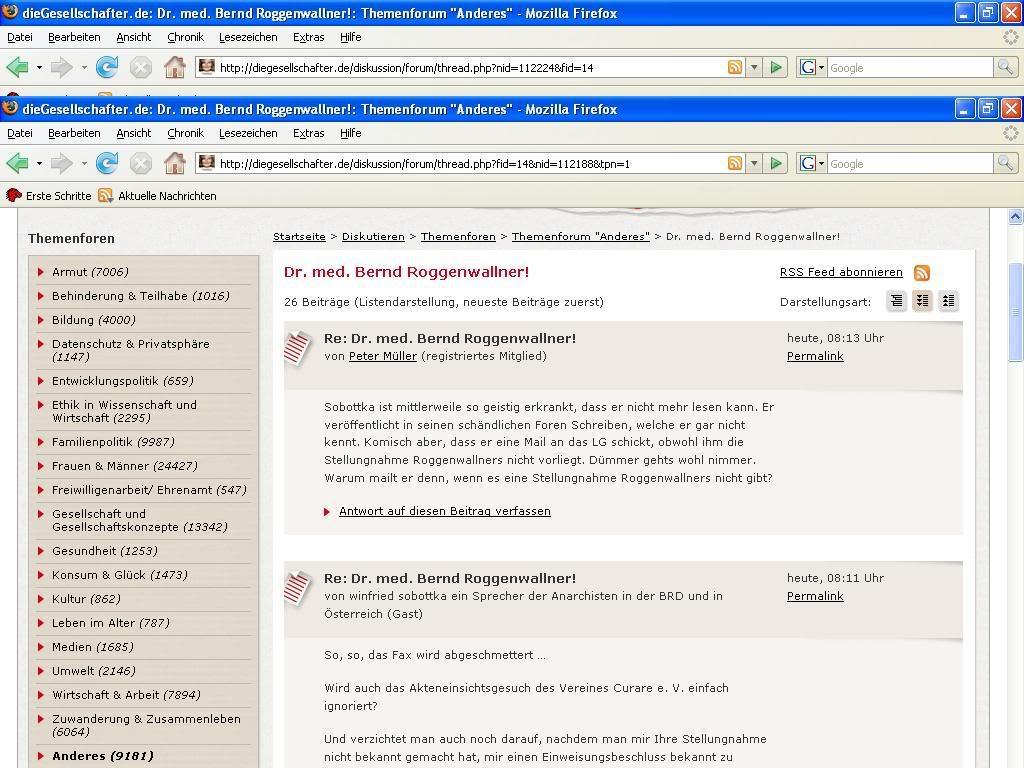Select list view with oldest posts first
This screenshot has height=768, width=1024.
[948, 301]
